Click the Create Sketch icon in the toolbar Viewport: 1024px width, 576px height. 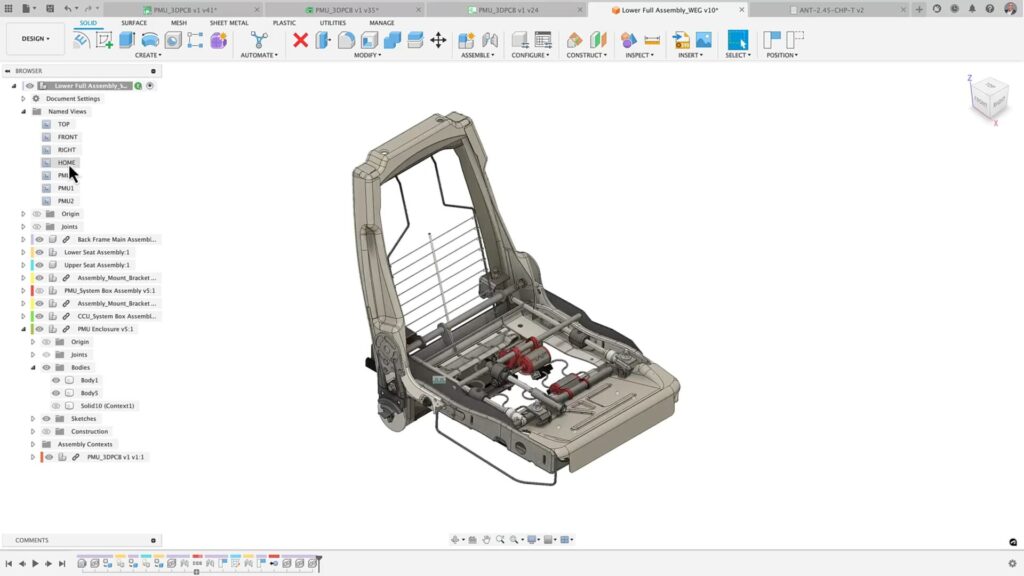[x=105, y=38]
